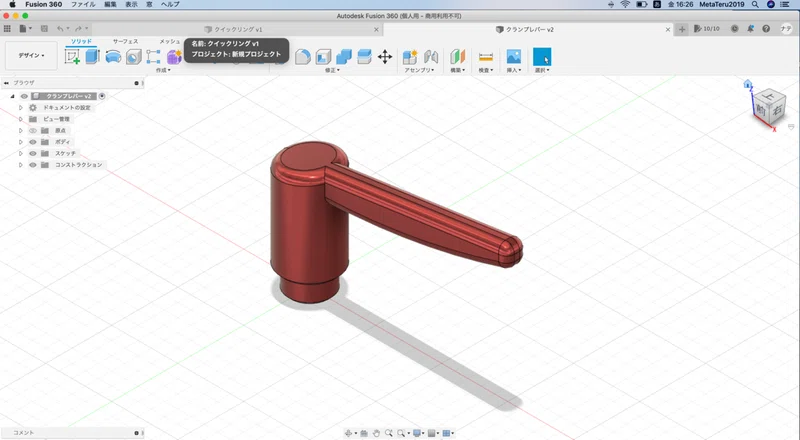The height and width of the screenshot is (440, 800).
Task: Open the 挿入 dropdown menu
Action: (x=514, y=70)
